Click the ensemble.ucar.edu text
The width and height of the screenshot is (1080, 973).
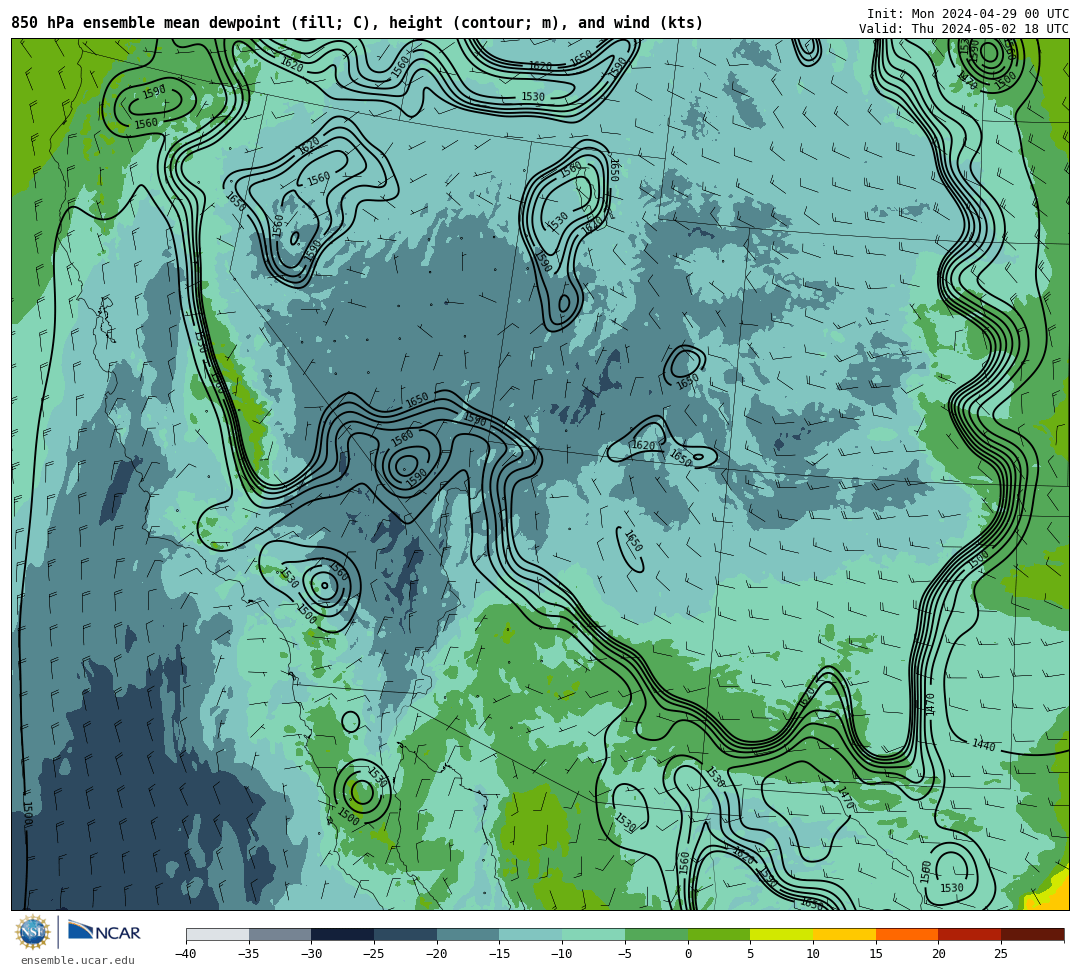click(78, 960)
